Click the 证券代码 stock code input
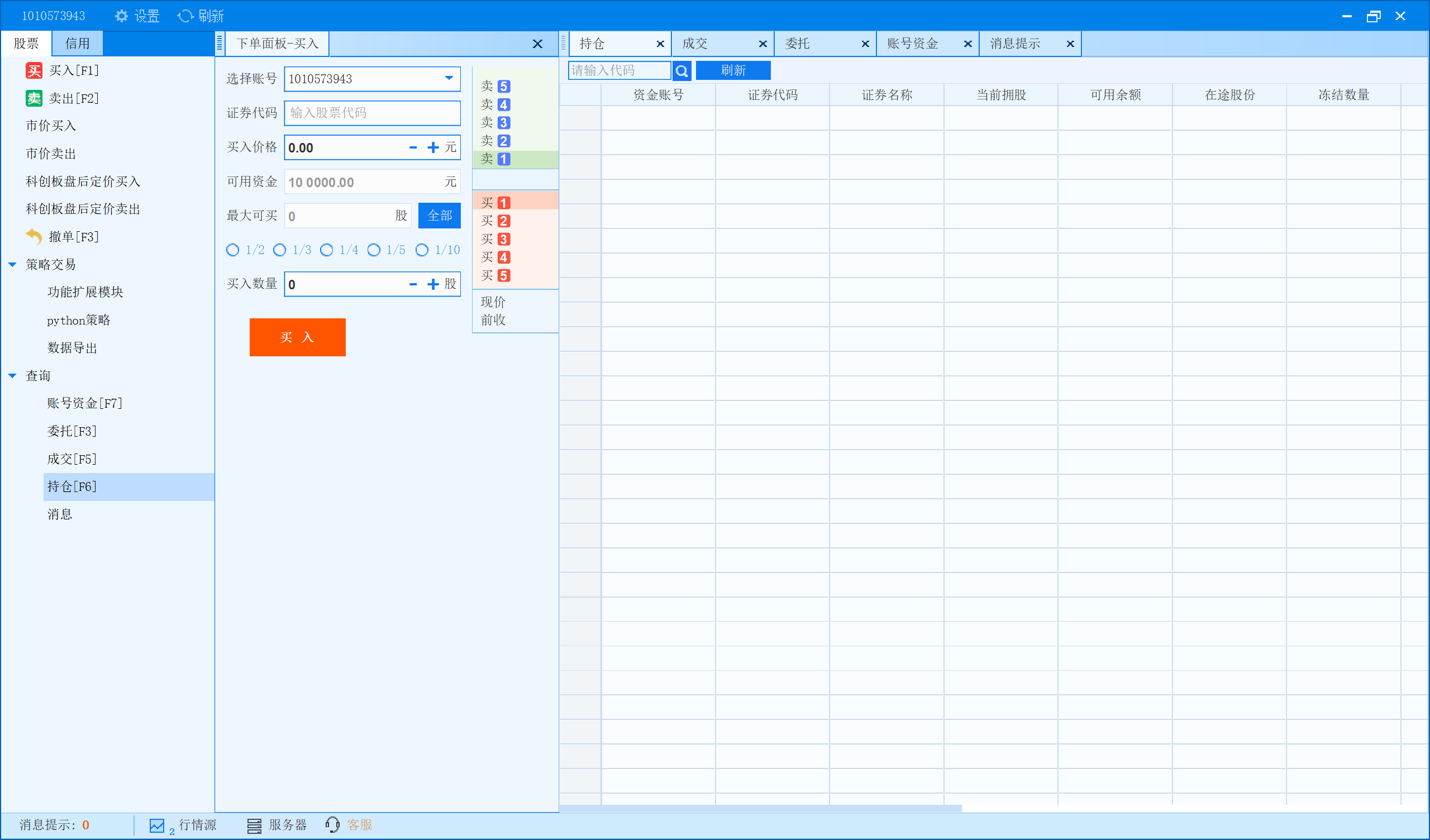The image size is (1430, 840). [372, 113]
